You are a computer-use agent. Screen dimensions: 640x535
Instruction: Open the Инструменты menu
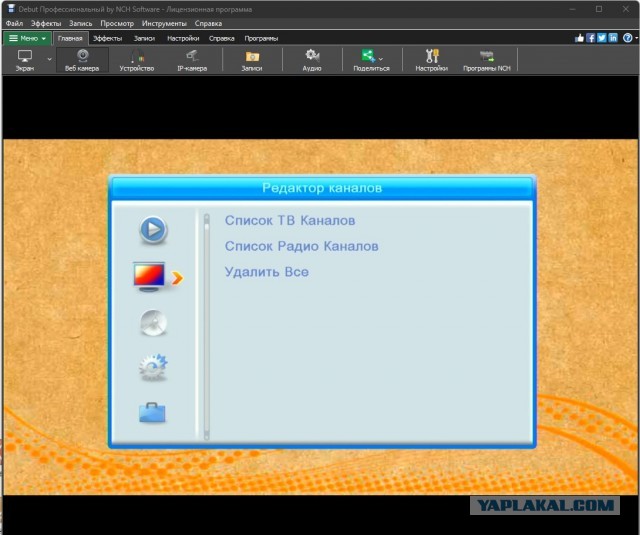(164, 23)
